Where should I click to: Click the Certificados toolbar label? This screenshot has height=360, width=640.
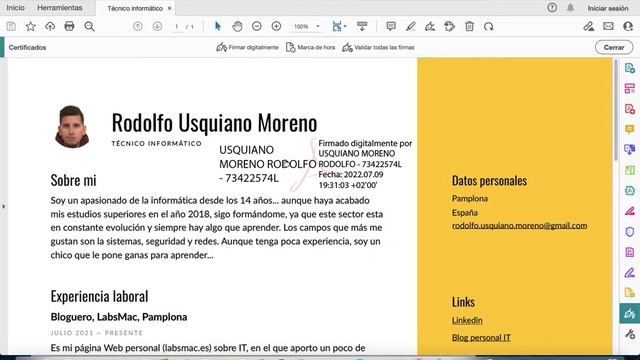tap(27, 47)
